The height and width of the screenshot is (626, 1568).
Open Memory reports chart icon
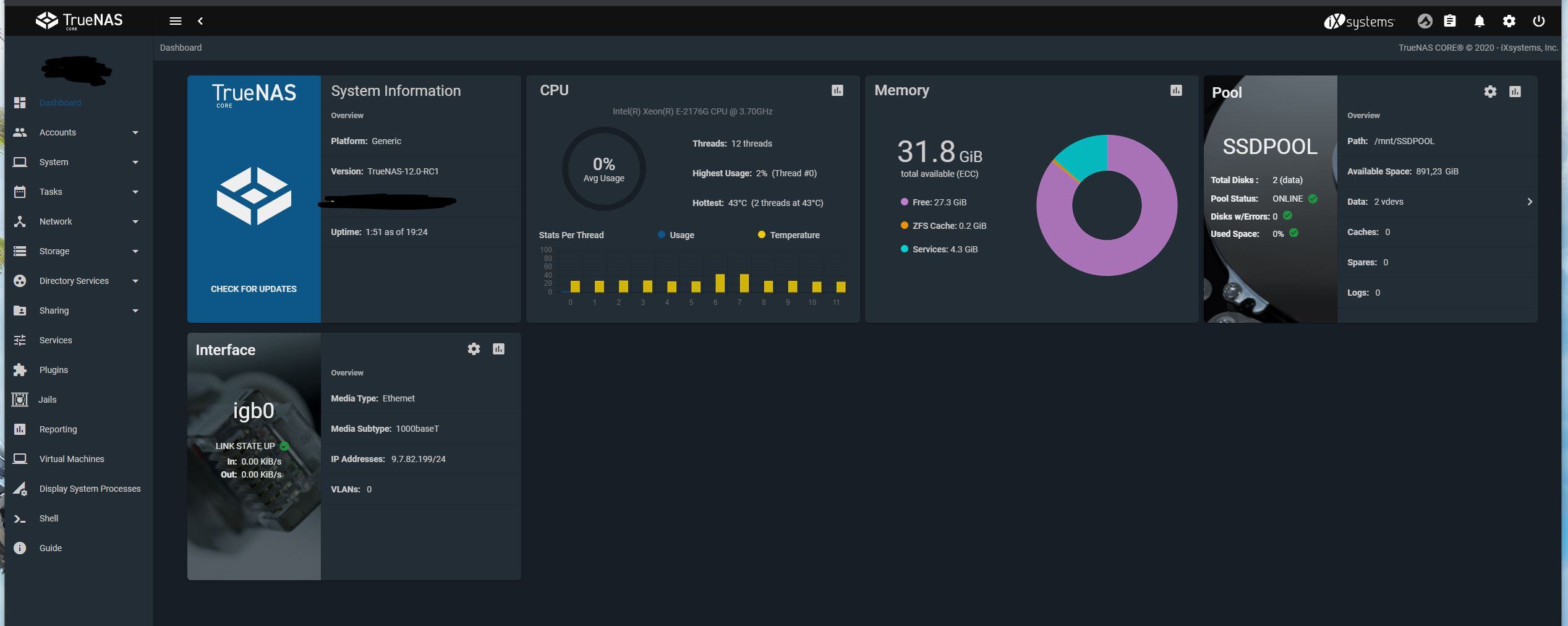pos(1176,90)
